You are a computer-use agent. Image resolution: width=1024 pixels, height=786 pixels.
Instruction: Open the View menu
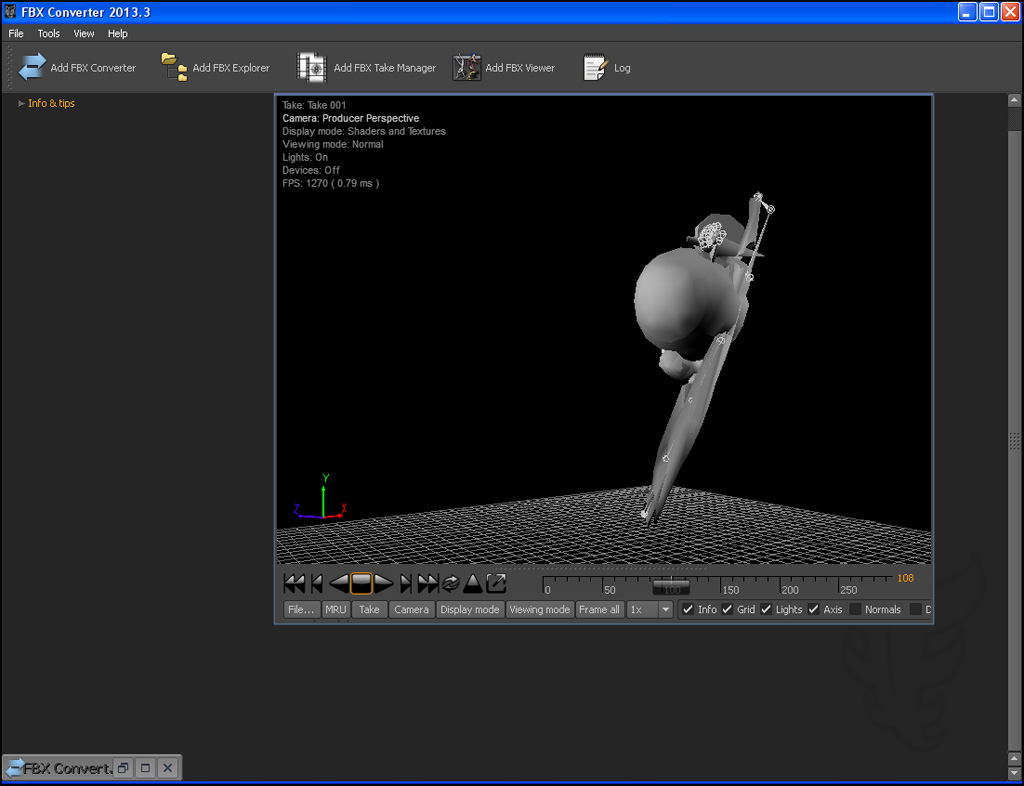click(x=84, y=33)
